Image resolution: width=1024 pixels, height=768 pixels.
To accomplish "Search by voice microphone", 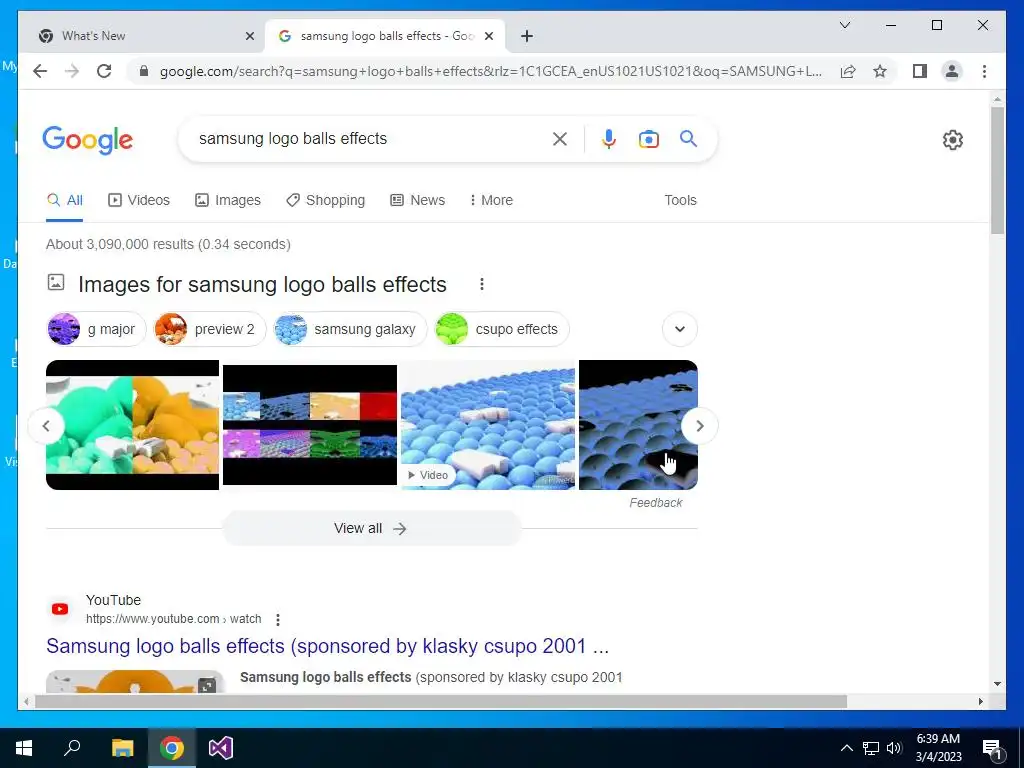I will tap(609, 138).
